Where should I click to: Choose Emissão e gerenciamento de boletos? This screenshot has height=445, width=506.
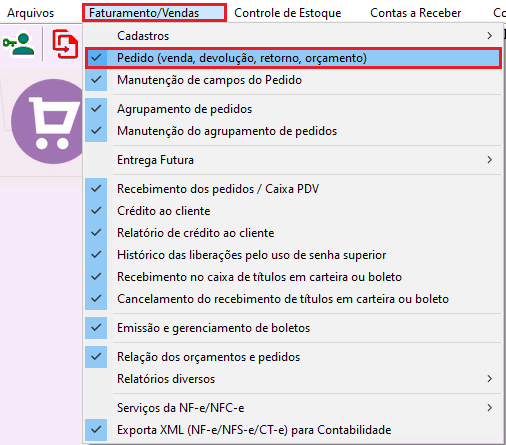pyautogui.click(x=293, y=328)
